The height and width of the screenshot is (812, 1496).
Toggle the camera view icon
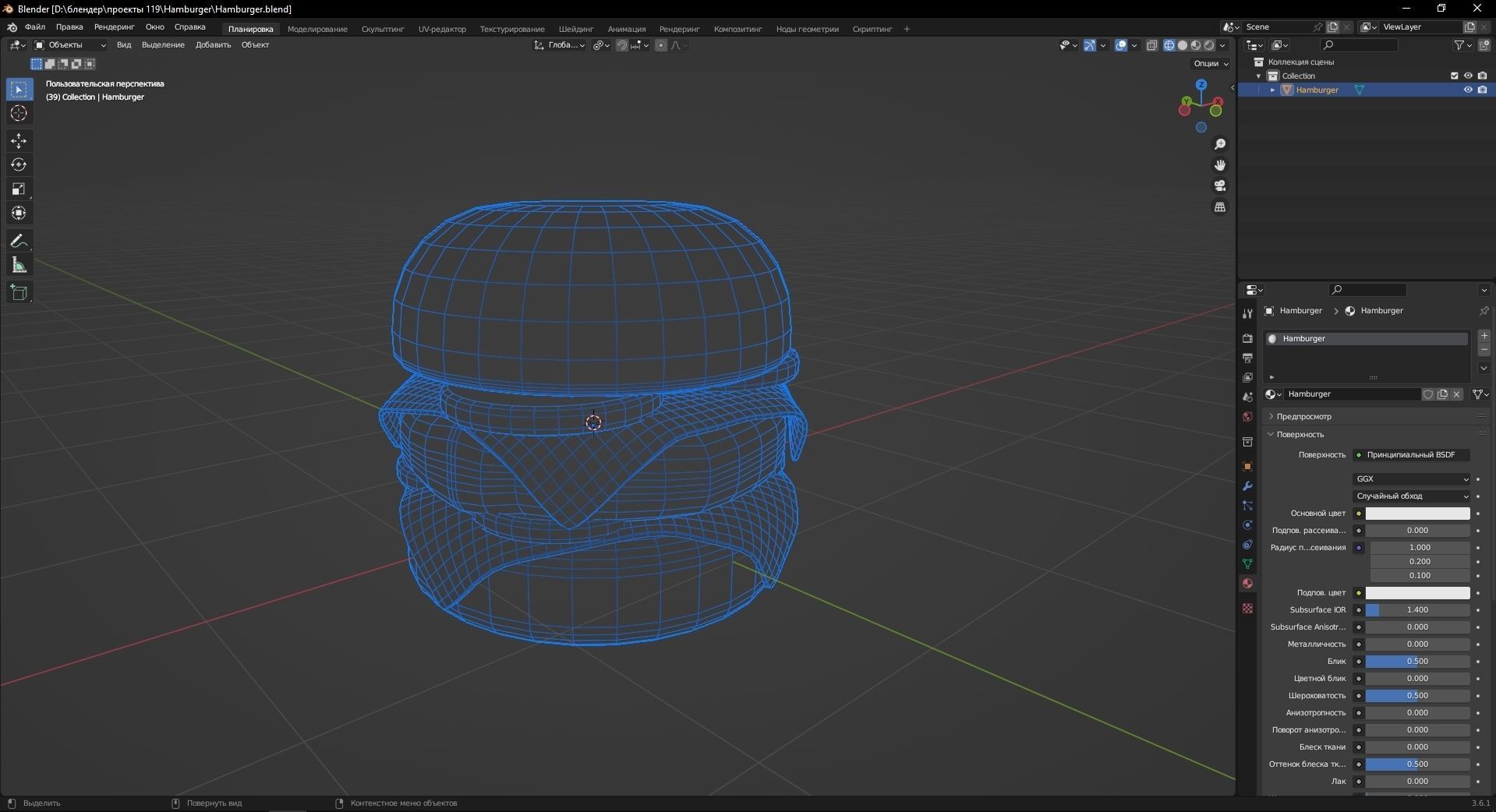point(1220,186)
